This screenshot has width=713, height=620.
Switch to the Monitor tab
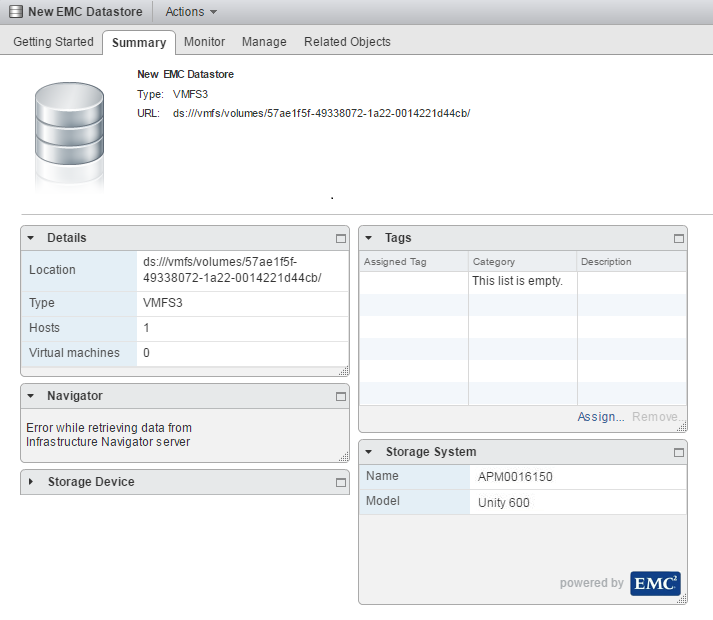pos(204,42)
